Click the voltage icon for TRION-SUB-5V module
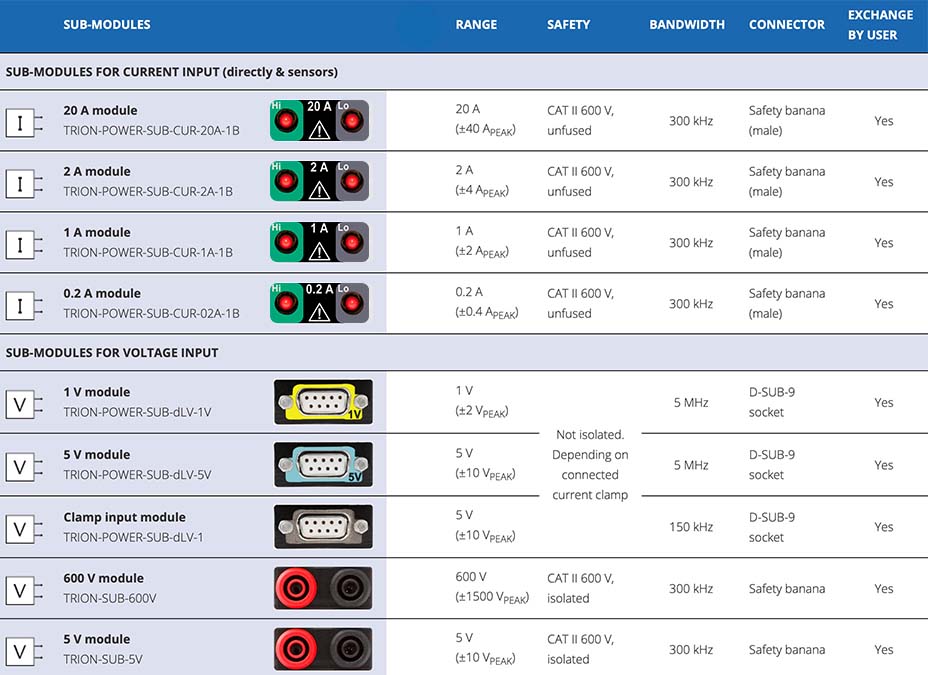 coord(22,651)
